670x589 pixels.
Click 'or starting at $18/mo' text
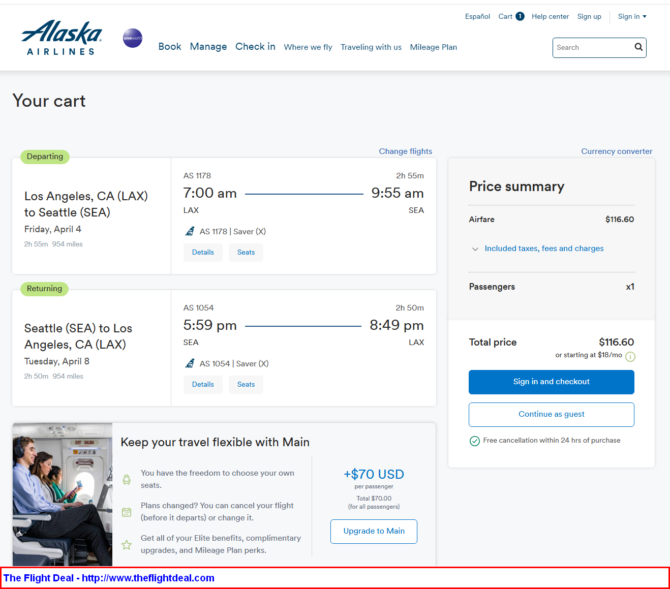coord(588,355)
